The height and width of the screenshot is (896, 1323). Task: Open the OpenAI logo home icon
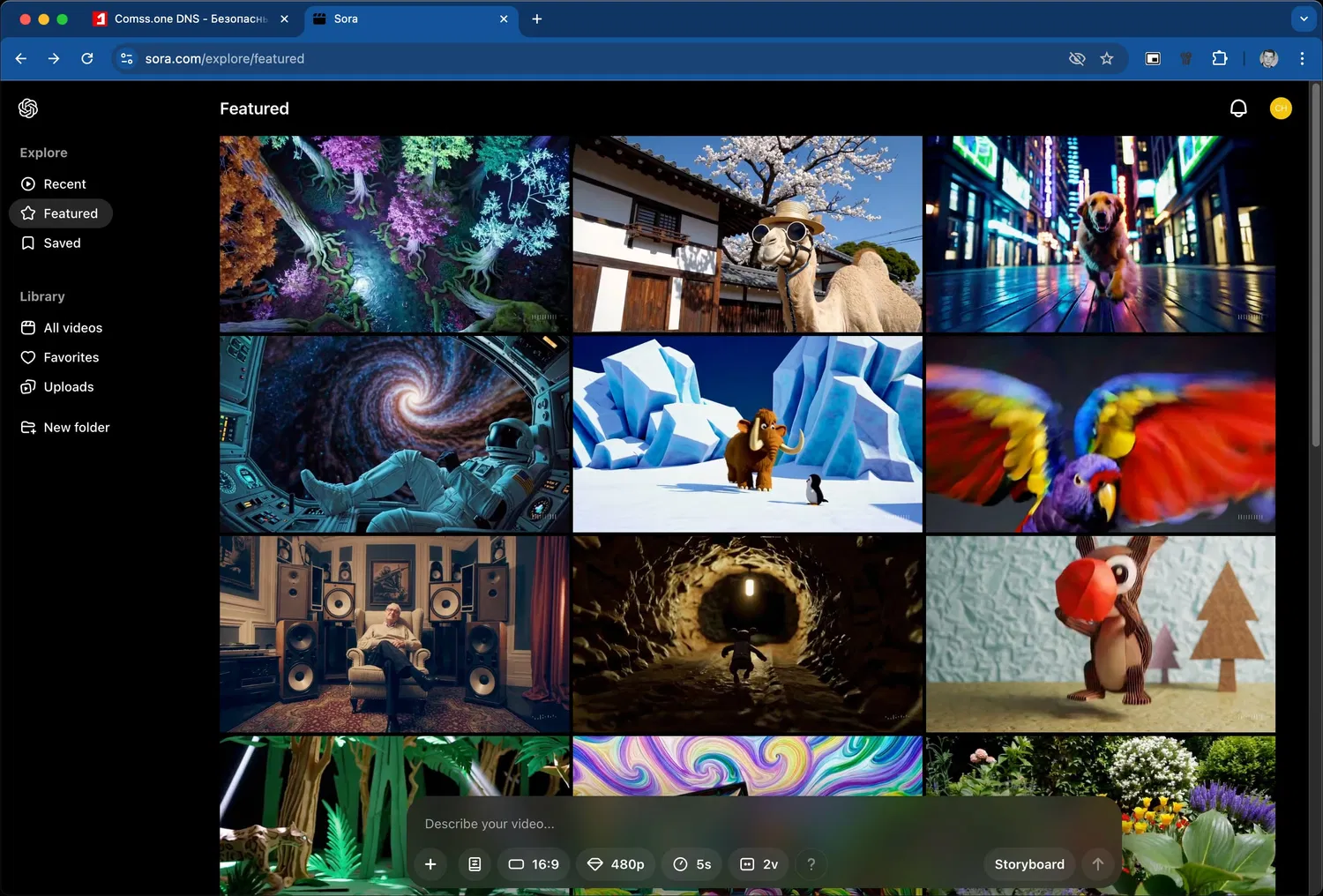27,108
